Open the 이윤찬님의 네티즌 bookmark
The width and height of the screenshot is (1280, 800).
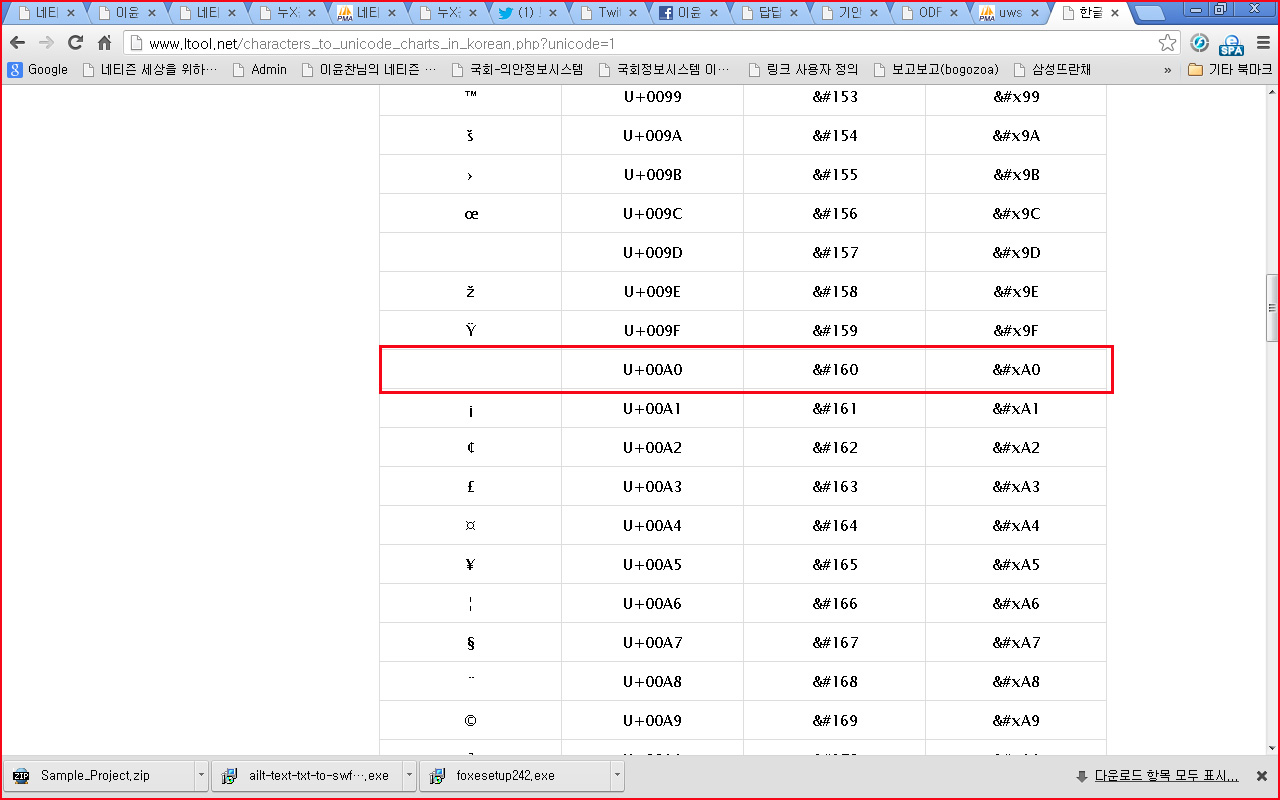point(368,70)
